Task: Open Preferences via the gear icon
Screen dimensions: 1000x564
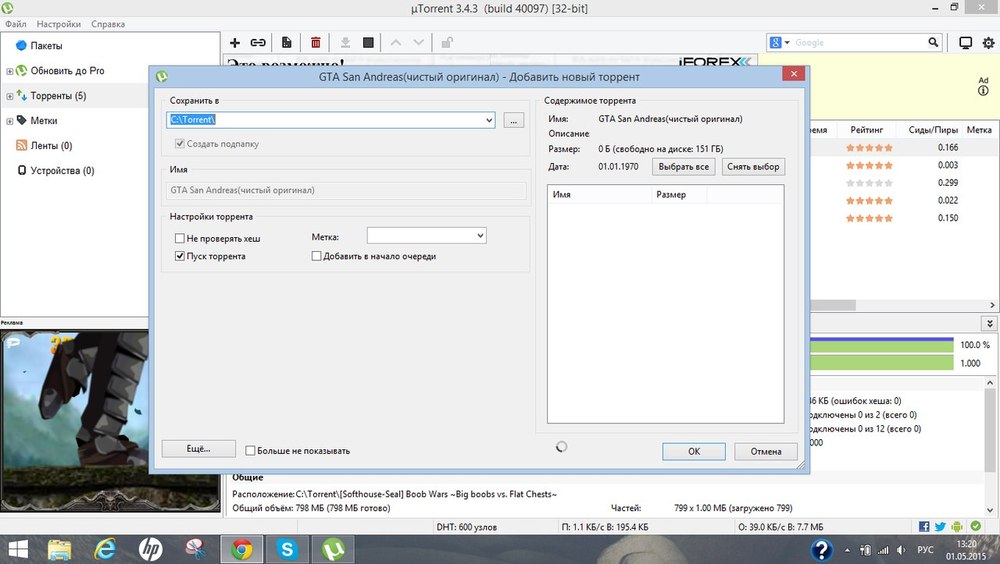Action: (x=989, y=43)
